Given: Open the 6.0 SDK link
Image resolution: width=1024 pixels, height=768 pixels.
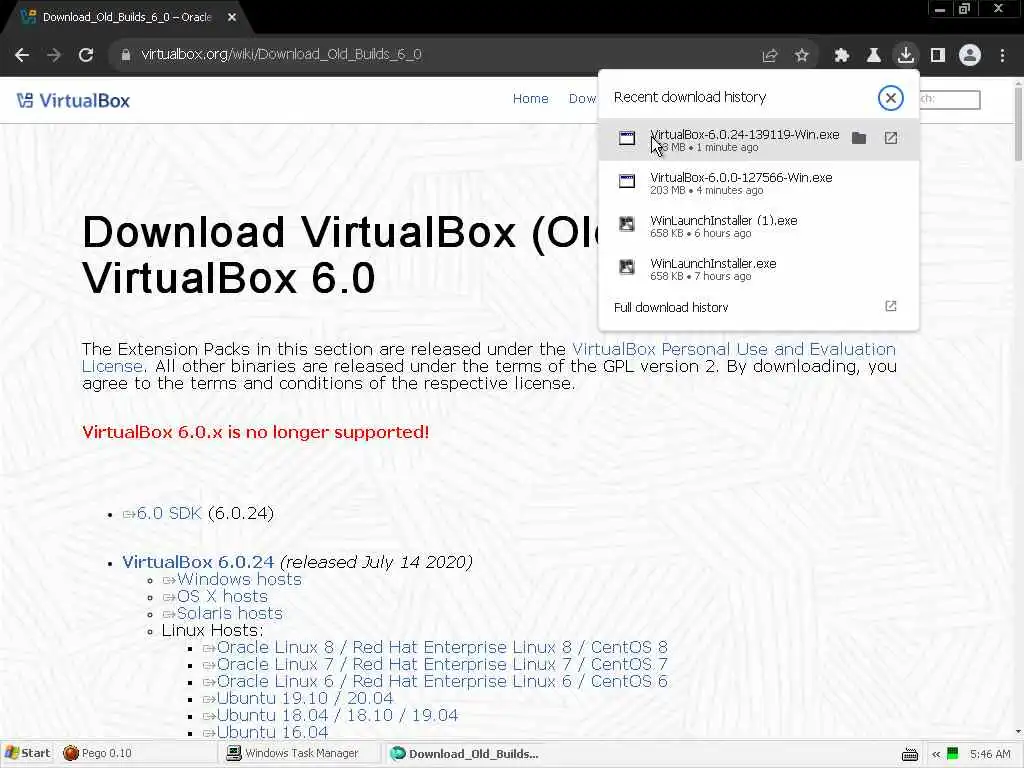Looking at the screenshot, I should tap(169, 513).
